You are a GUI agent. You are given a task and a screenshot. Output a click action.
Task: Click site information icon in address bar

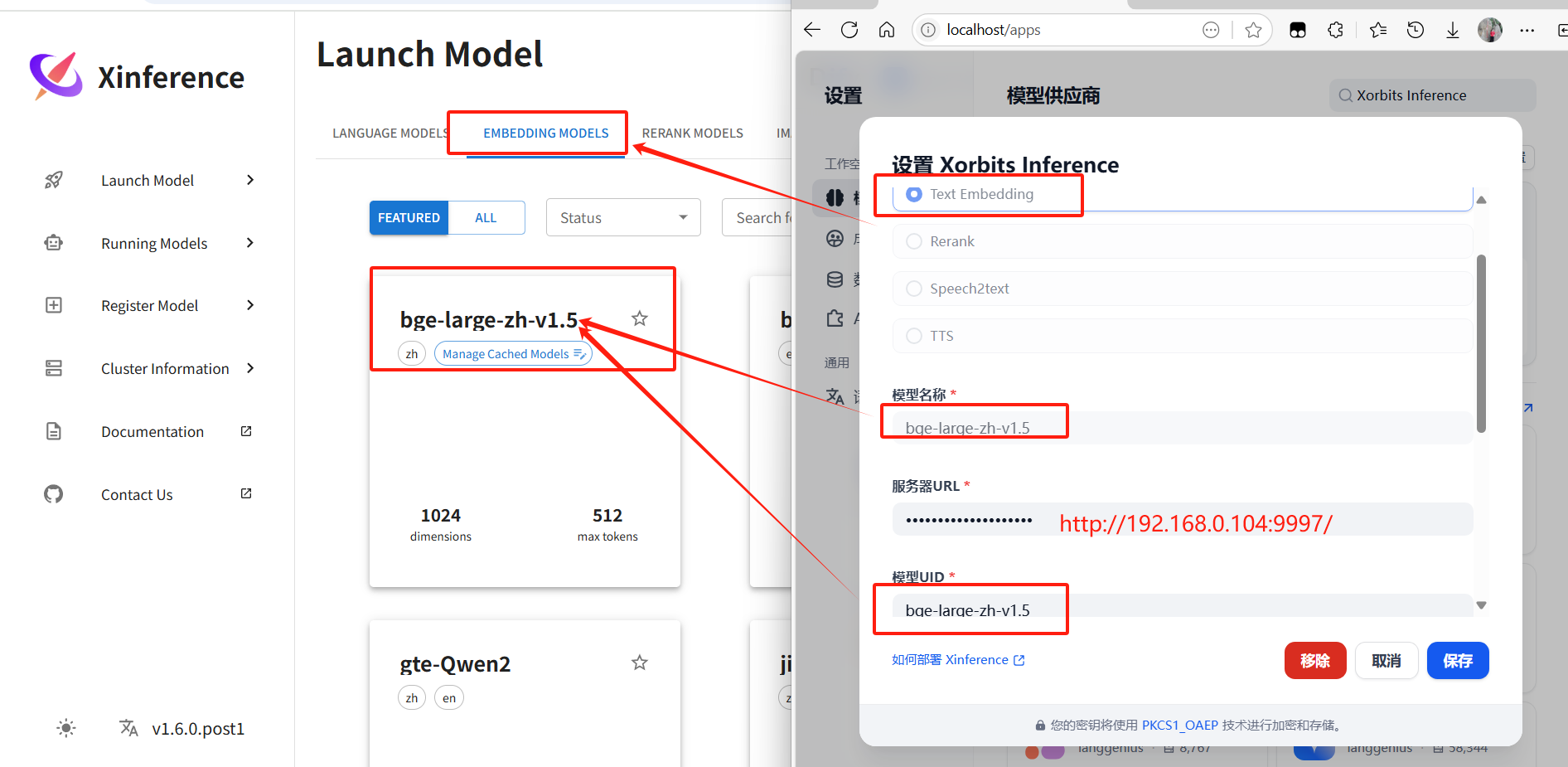tap(928, 30)
